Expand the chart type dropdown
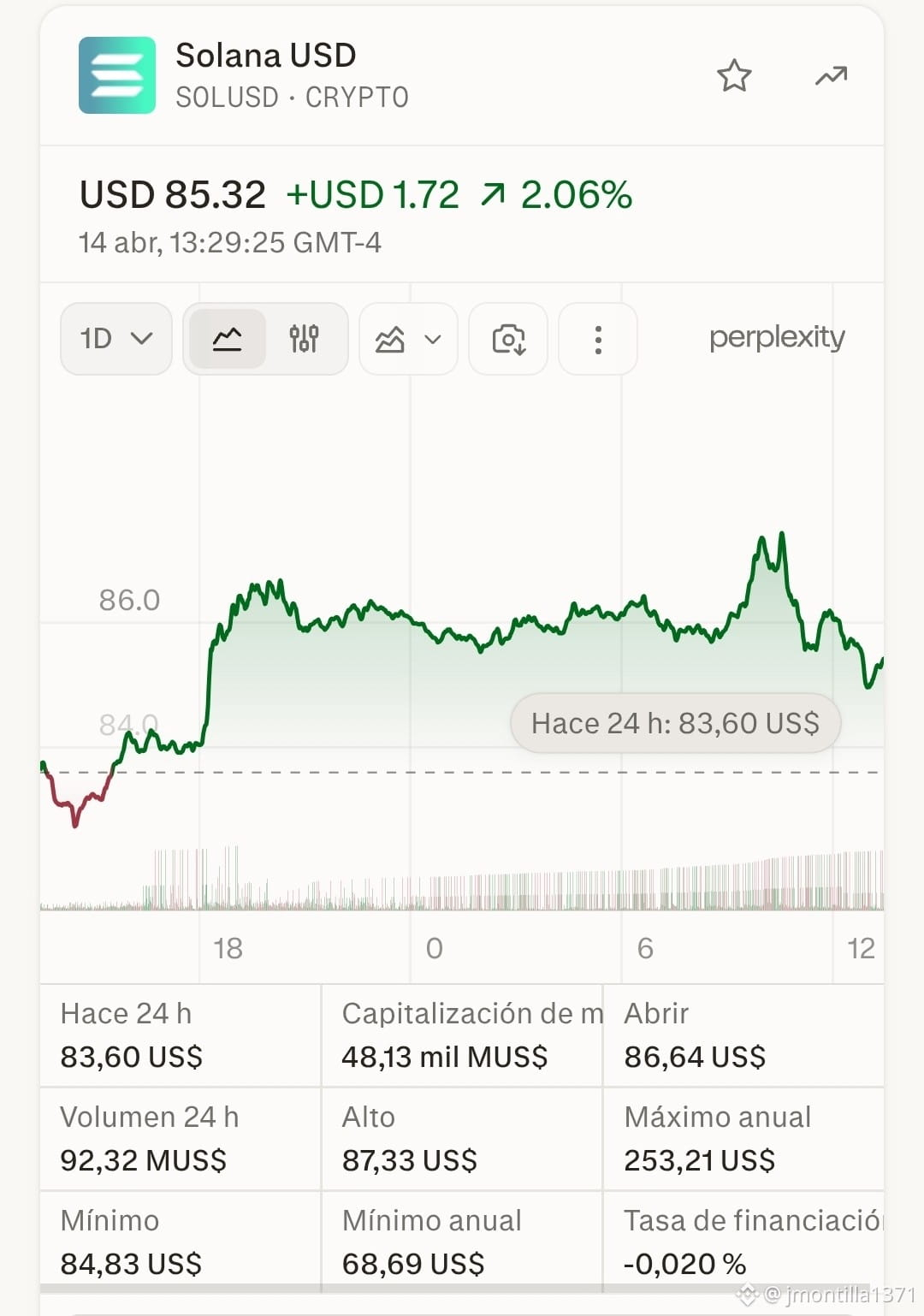This screenshot has width=924, height=1316. tap(408, 339)
